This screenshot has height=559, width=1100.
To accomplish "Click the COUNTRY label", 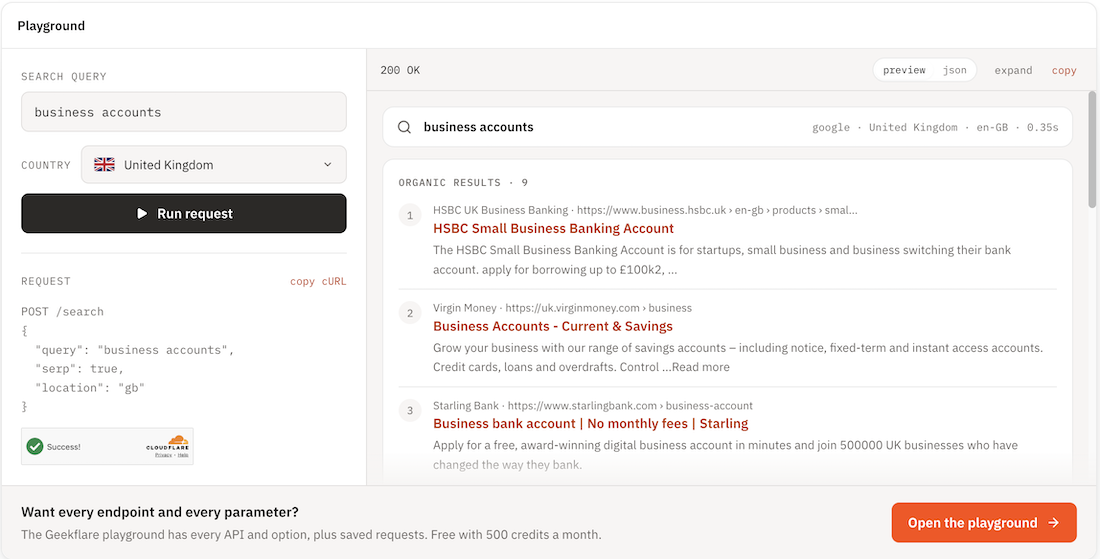I will [46, 166].
